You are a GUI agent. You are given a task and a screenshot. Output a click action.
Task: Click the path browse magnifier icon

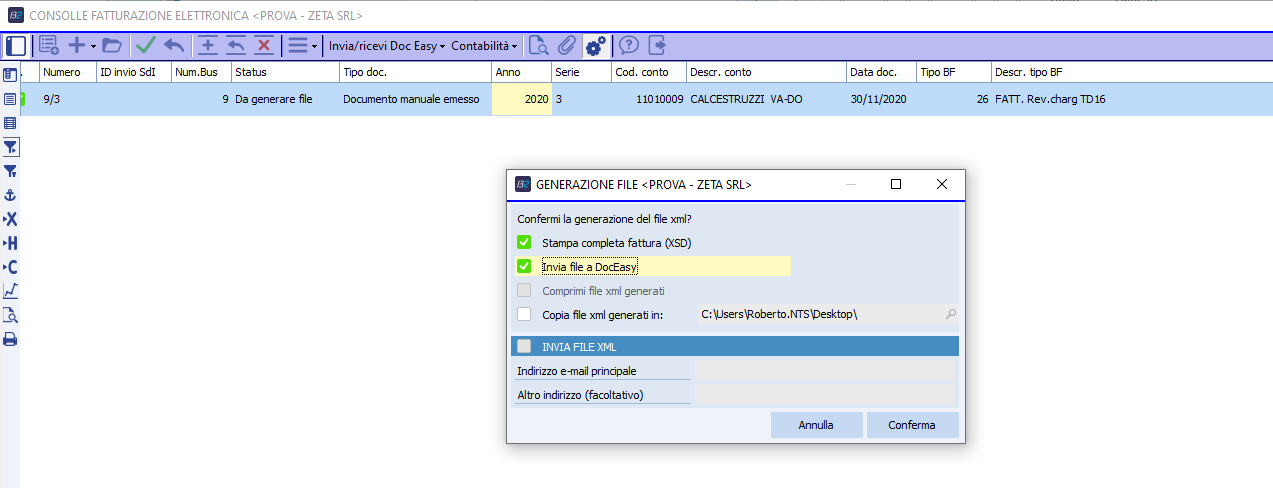tap(951, 315)
